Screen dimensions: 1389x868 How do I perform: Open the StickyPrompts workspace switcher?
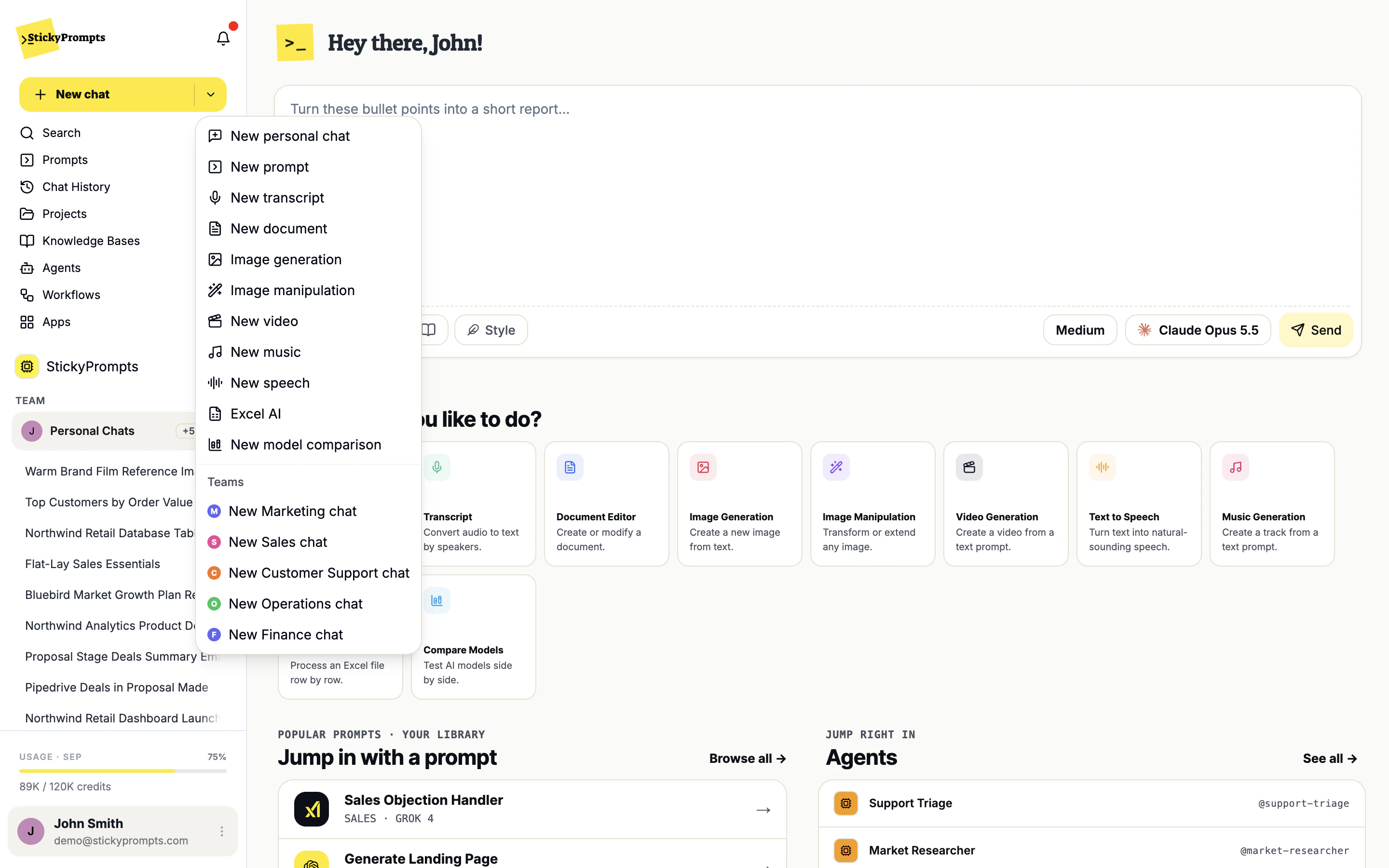click(78, 367)
